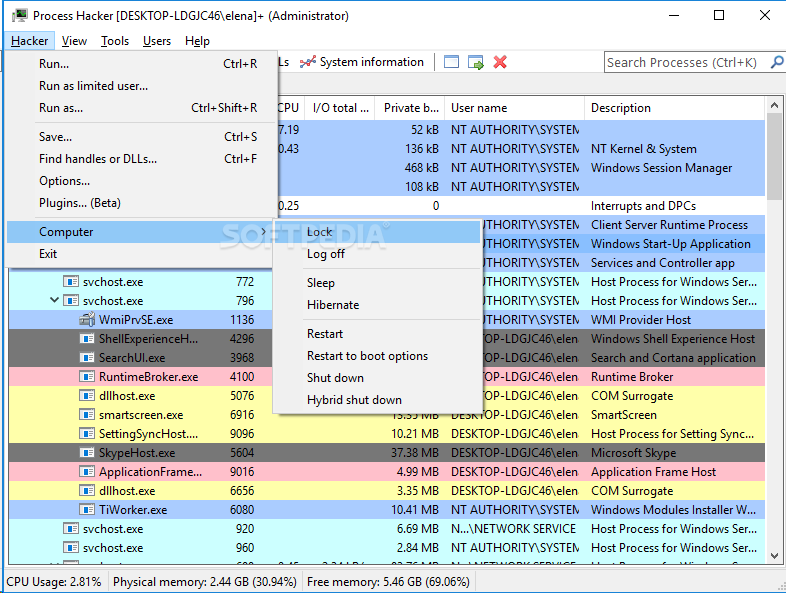Click the dllhost.exe 6656 process icon
This screenshot has height=593, width=786.
(x=87, y=491)
